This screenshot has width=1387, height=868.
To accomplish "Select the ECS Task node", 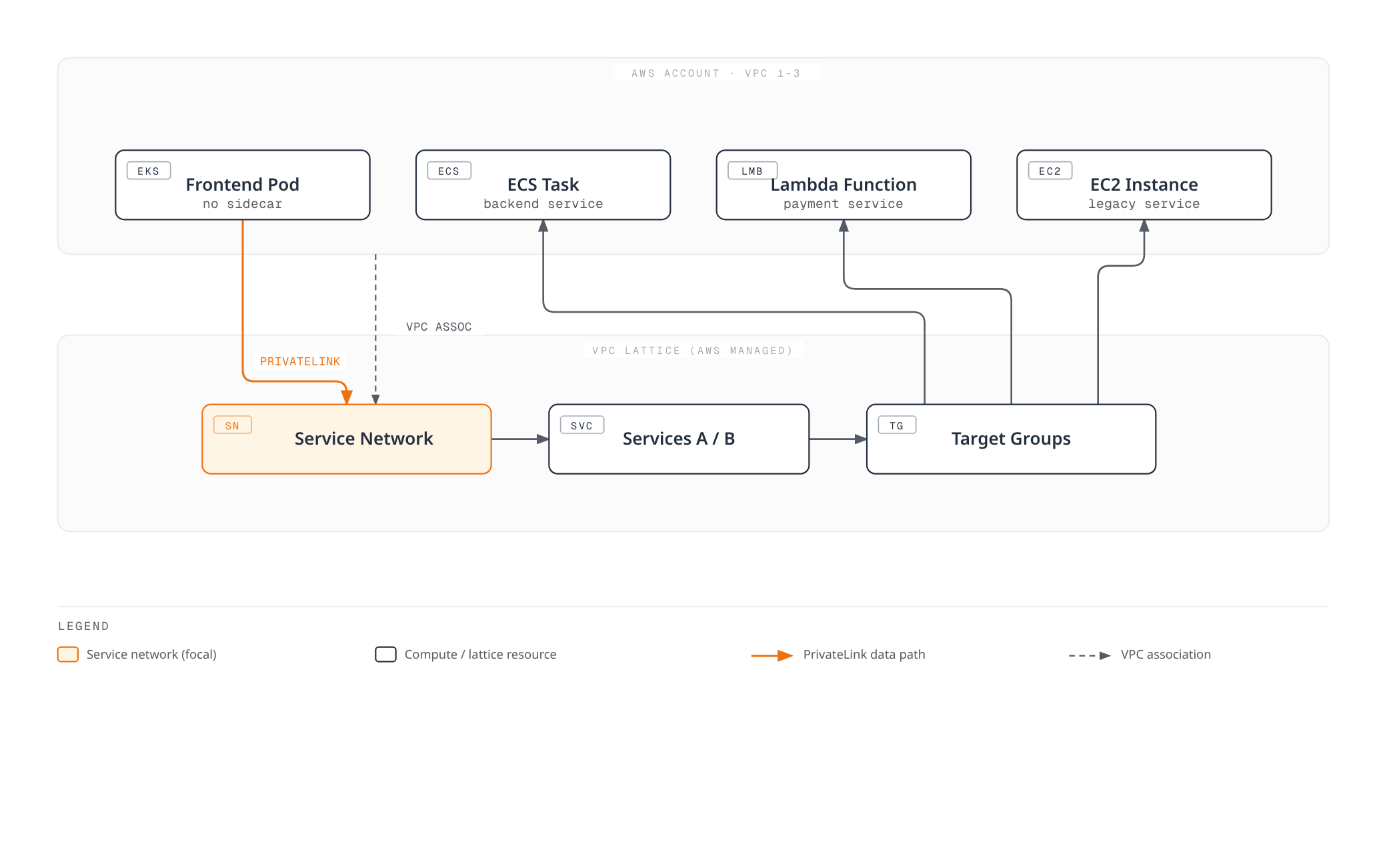I will point(543,185).
